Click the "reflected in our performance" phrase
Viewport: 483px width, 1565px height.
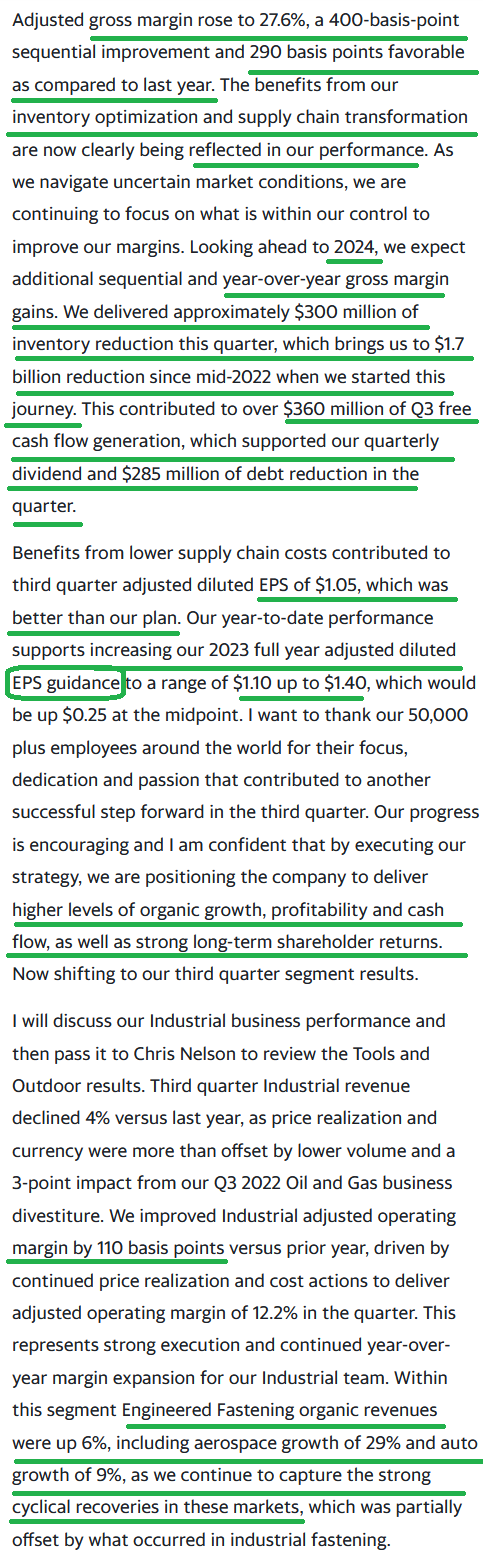304,149
